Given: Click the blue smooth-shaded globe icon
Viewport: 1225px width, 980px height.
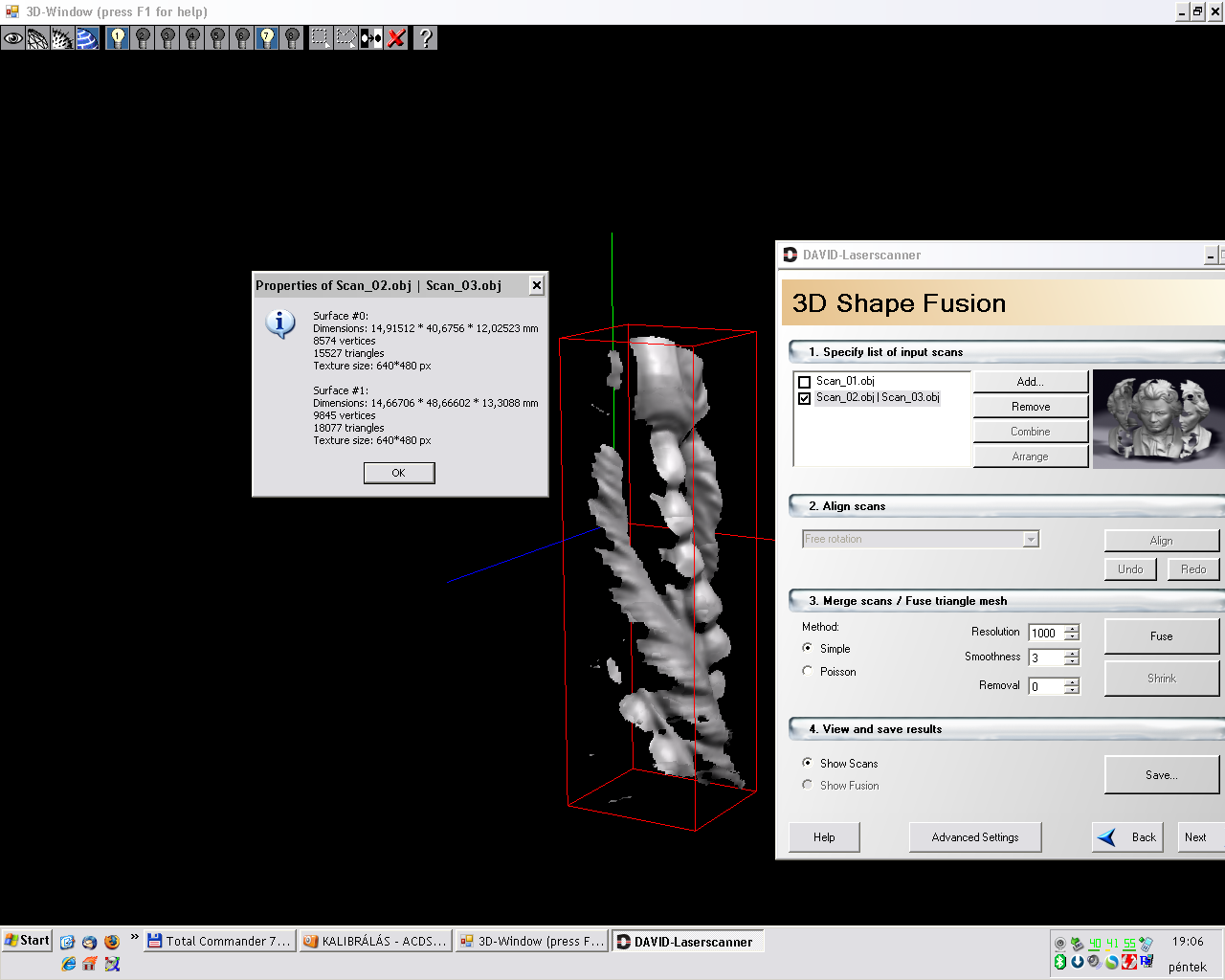Looking at the screenshot, I should click(88, 38).
